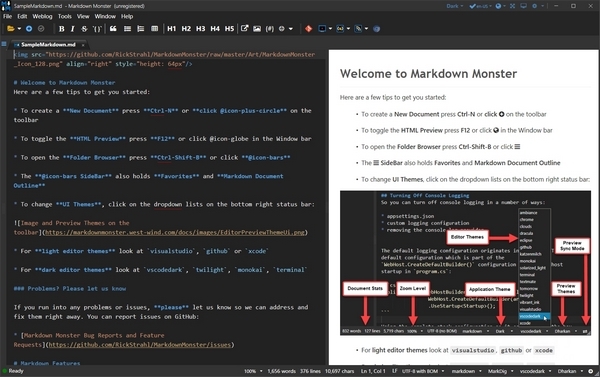Image resolution: width=600 pixels, height=377 pixels.
Task: Apply italic formatting
Action: (x=73, y=29)
